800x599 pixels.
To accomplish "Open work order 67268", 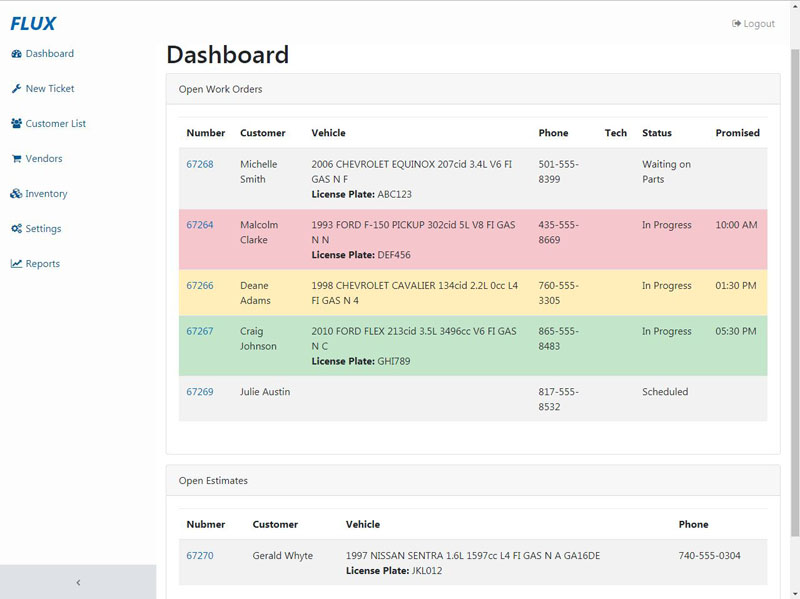I will coord(200,164).
